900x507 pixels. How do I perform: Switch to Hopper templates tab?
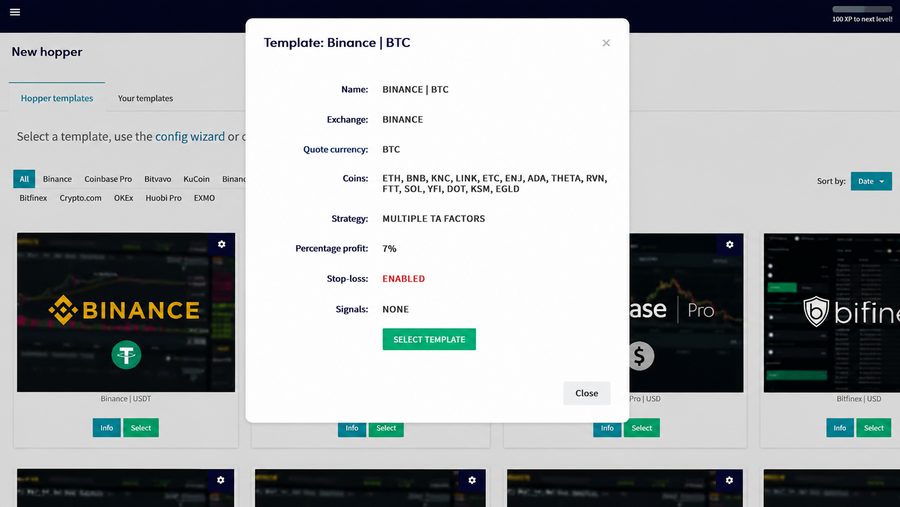point(57,98)
